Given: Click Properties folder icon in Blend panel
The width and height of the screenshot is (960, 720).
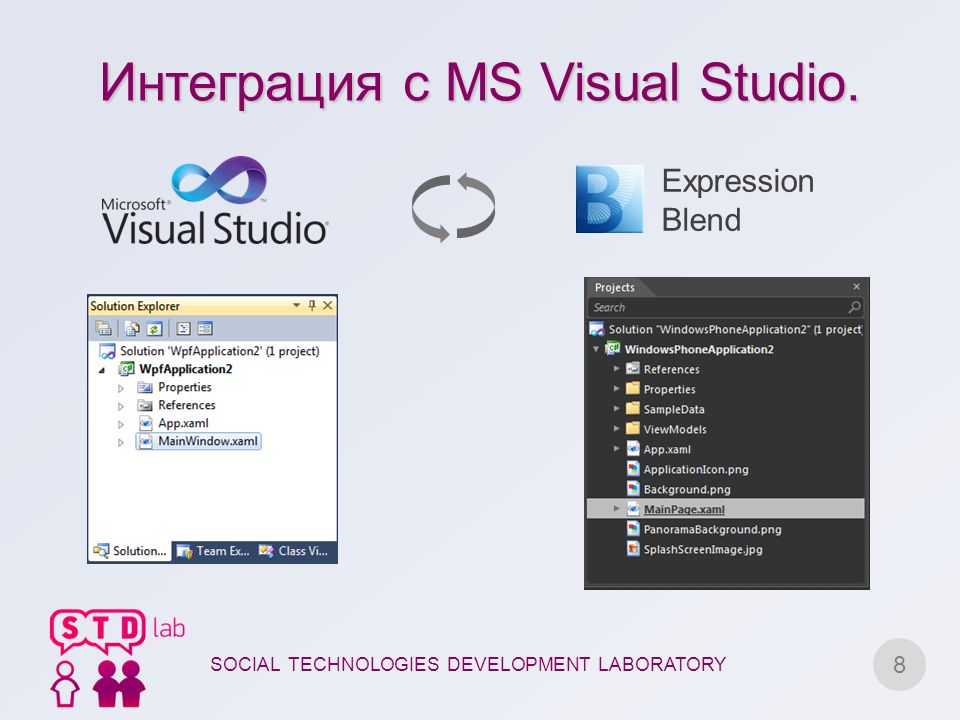Looking at the screenshot, I should (x=633, y=389).
